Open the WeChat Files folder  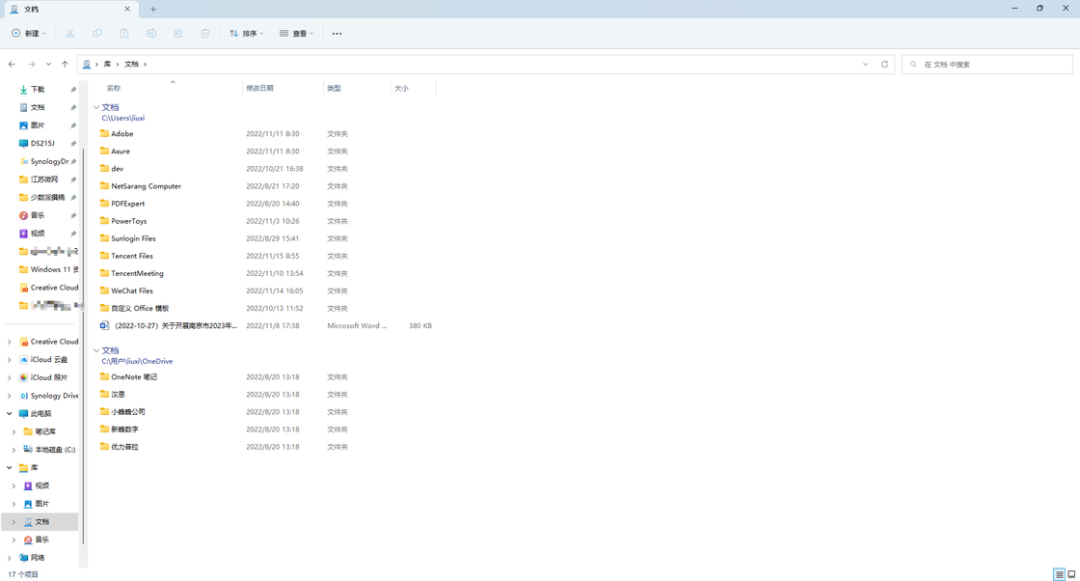click(131, 291)
